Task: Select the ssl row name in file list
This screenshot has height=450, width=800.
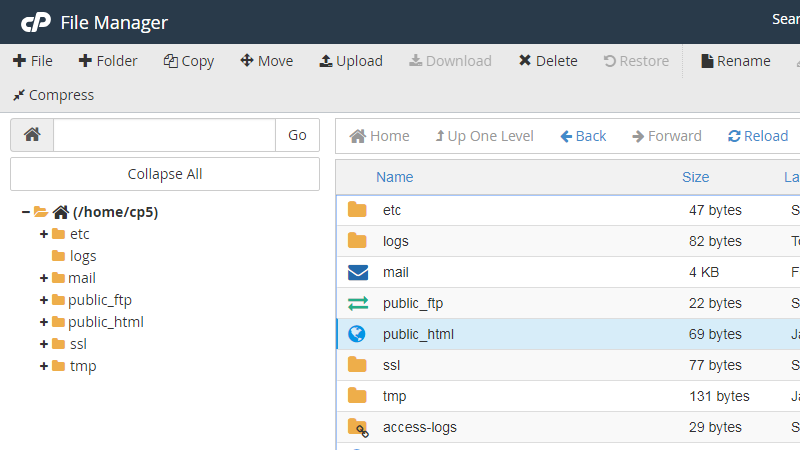Action: 391,365
